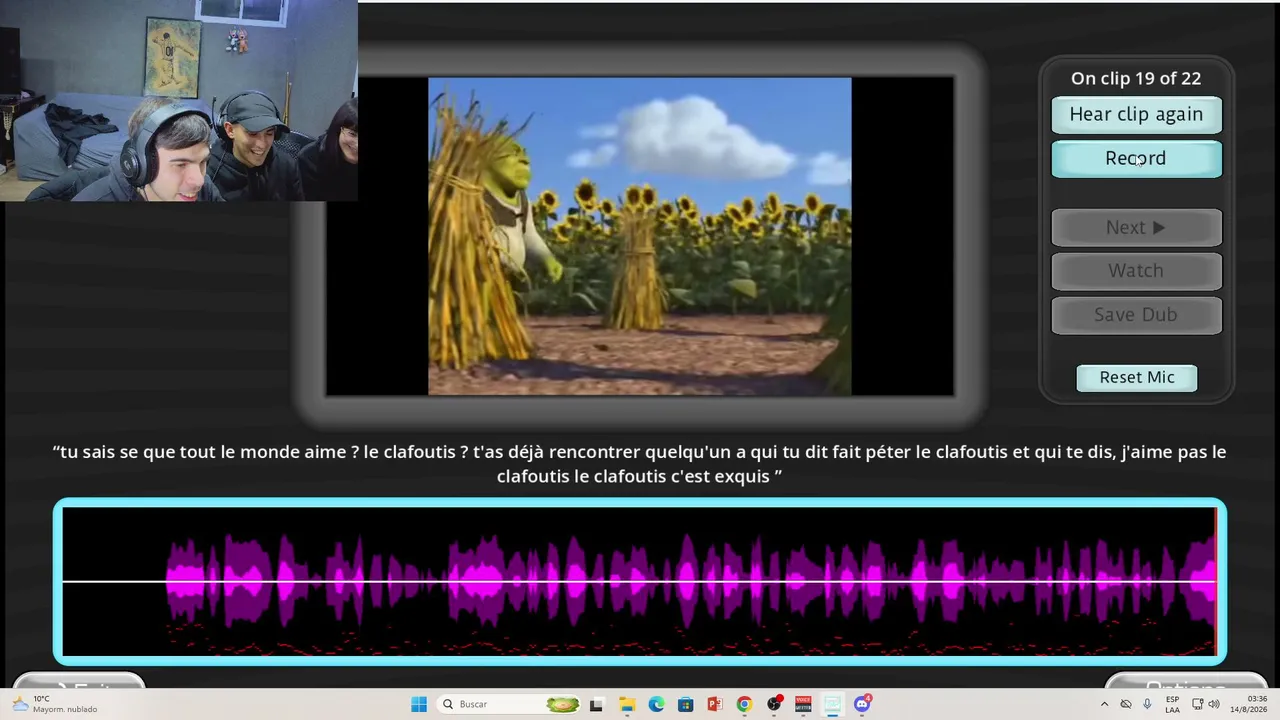The height and width of the screenshot is (720, 1280).
Task: Click the Shrek video clip preview
Action: point(640,236)
